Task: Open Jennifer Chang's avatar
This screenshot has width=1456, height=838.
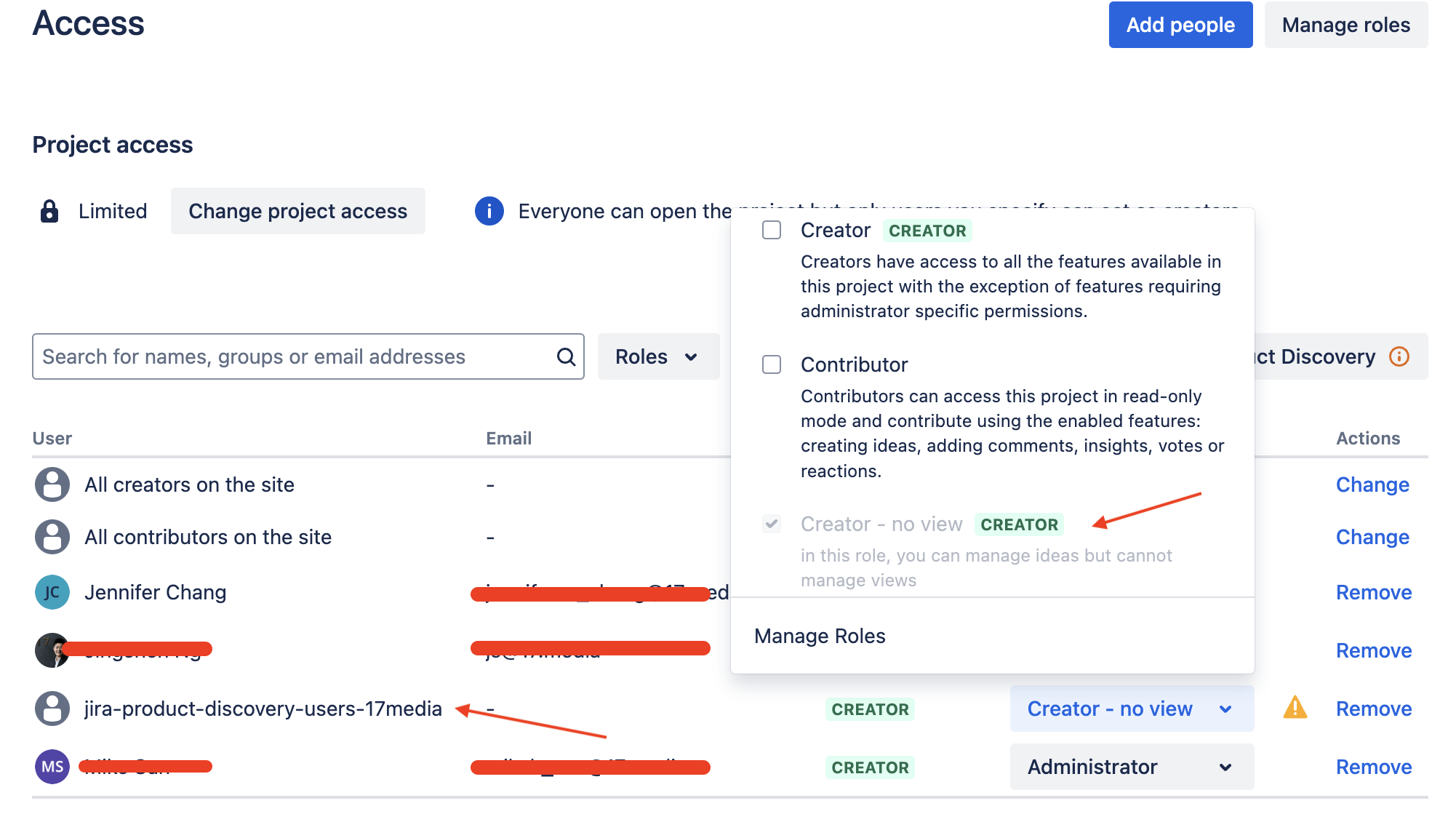Action: click(52, 592)
